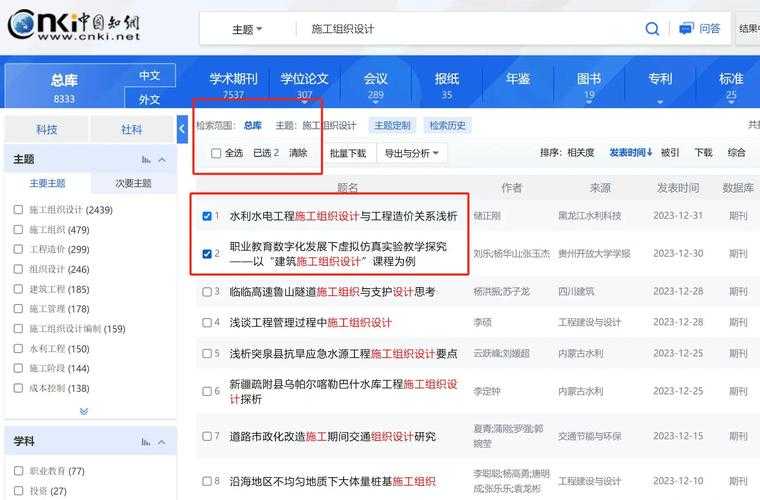Expand 学位论文 tab arrow
The width and height of the screenshot is (760, 500).
click(304, 102)
